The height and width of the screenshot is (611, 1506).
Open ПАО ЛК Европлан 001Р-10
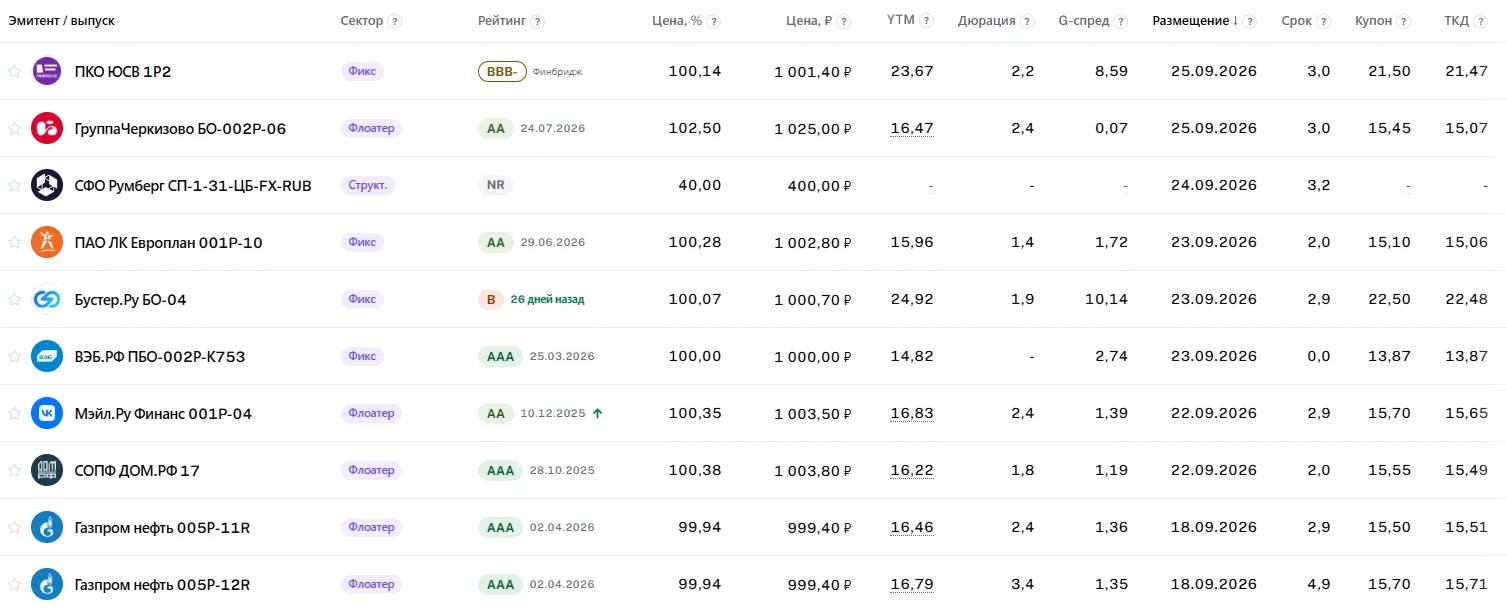click(169, 242)
